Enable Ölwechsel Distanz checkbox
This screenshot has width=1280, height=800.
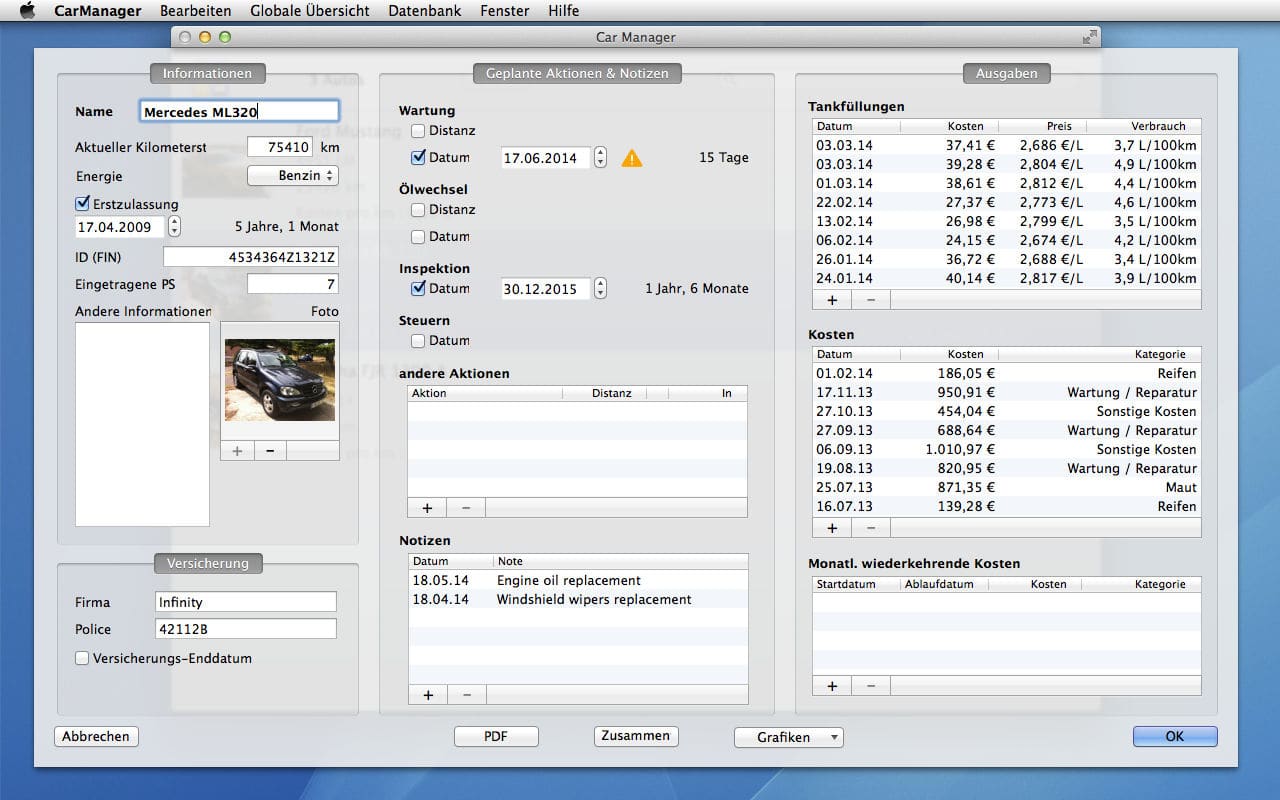[418, 210]
